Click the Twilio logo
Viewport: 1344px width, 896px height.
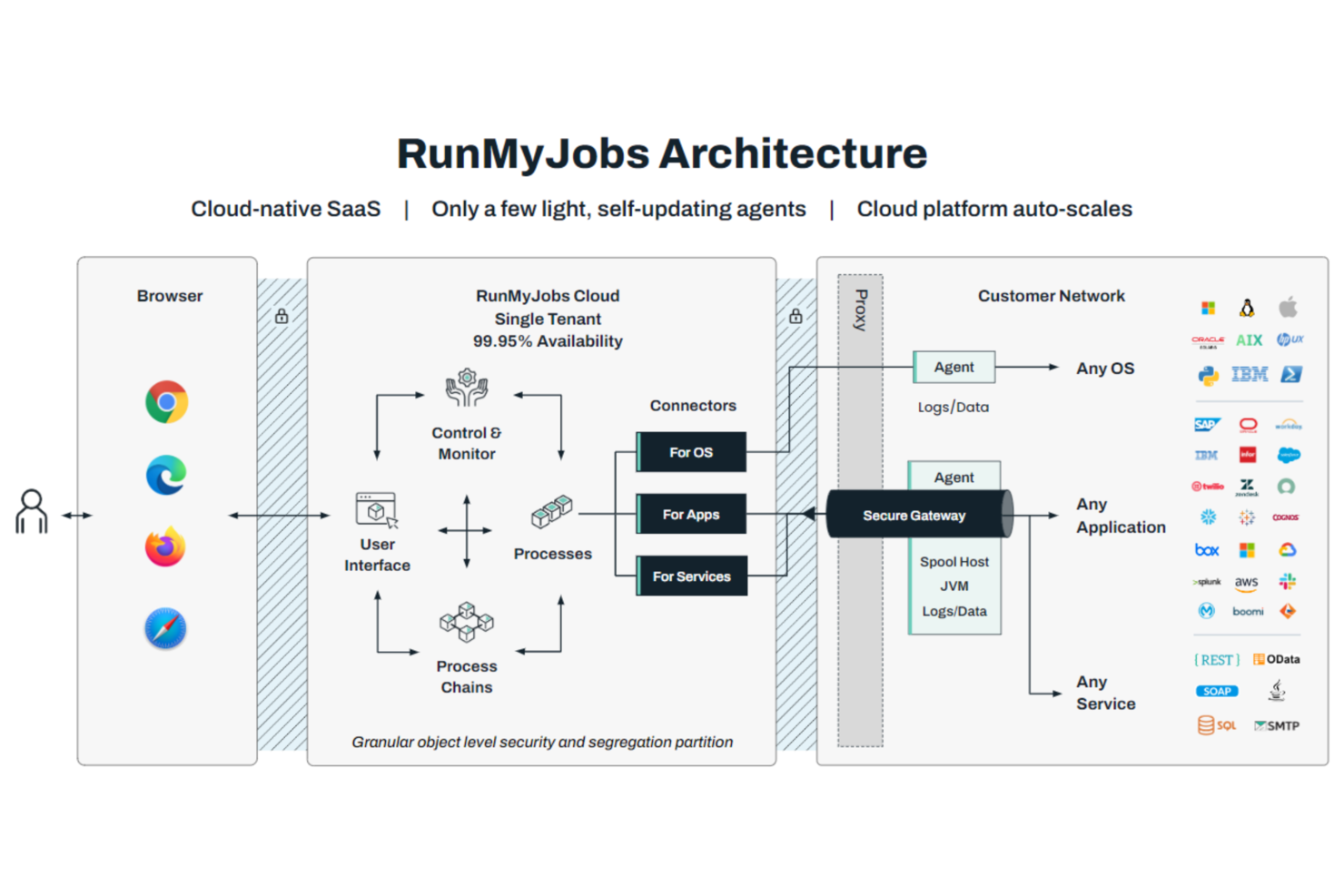tap(1208, 487)
